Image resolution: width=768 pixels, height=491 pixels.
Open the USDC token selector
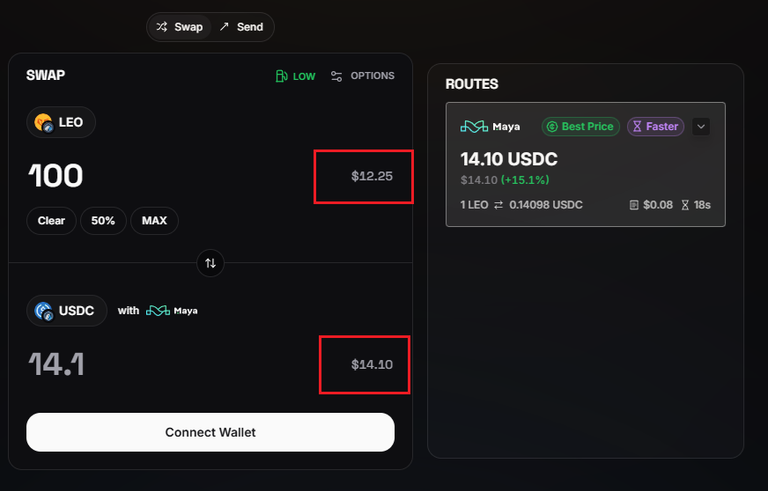(x=67, y=311)
